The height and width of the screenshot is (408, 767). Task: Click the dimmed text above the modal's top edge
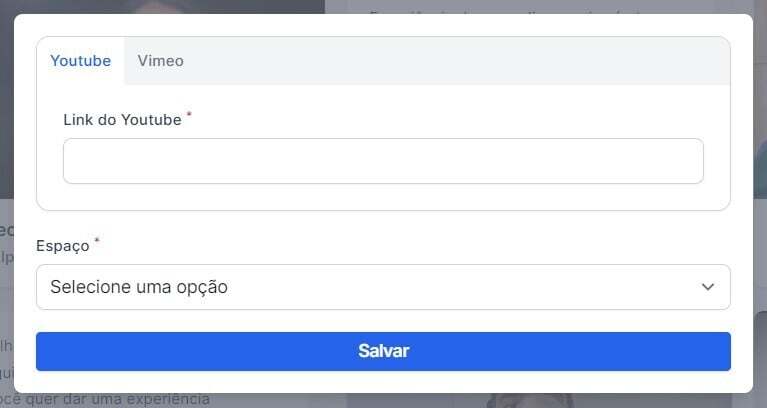[x=500, y=7]
